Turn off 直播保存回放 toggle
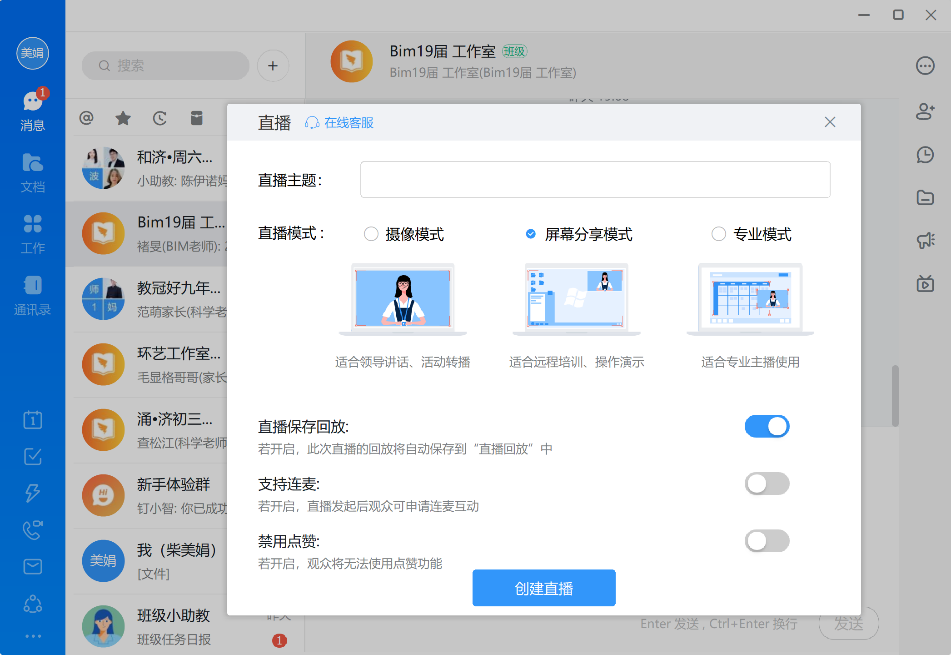The image size is (951, 655). tap(766, 427)
